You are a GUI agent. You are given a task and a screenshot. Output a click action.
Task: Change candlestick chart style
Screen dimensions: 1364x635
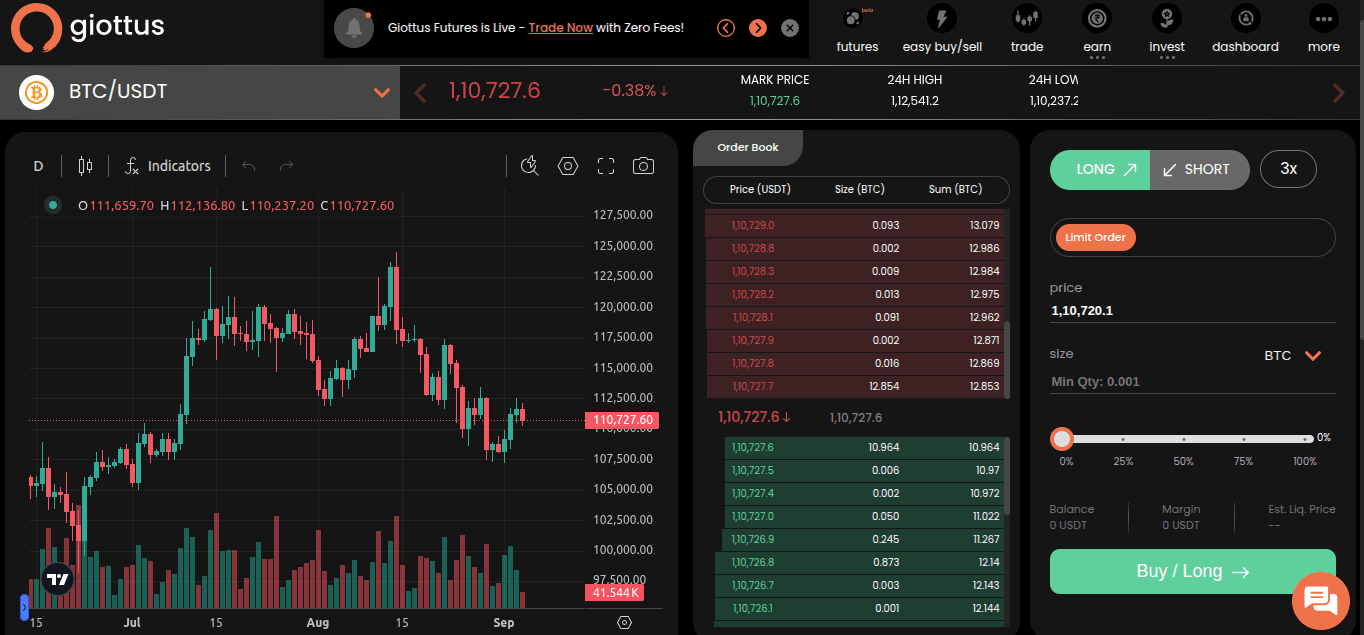(85, 166)
